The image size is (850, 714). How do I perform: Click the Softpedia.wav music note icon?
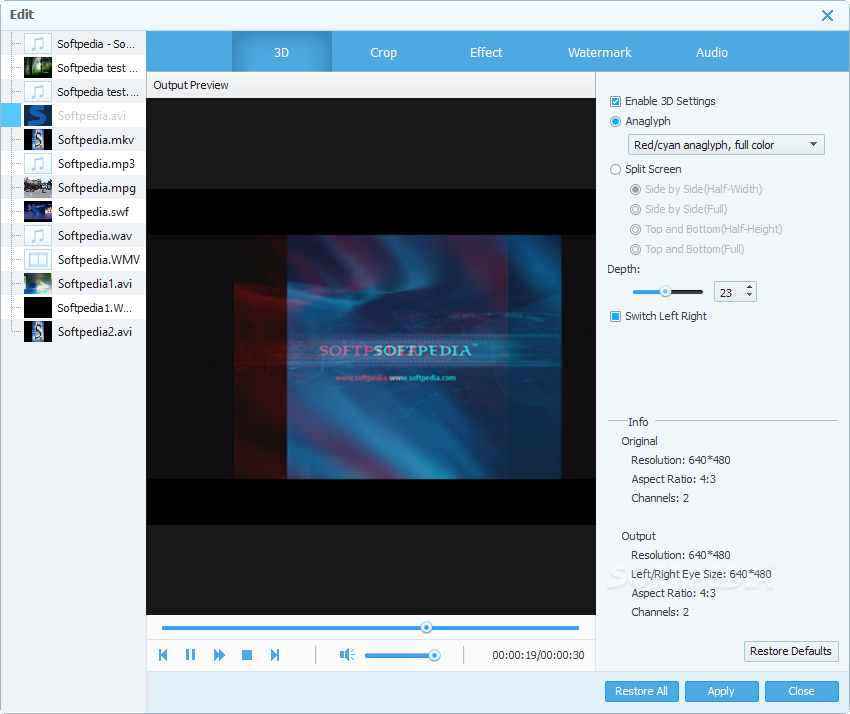38,236
